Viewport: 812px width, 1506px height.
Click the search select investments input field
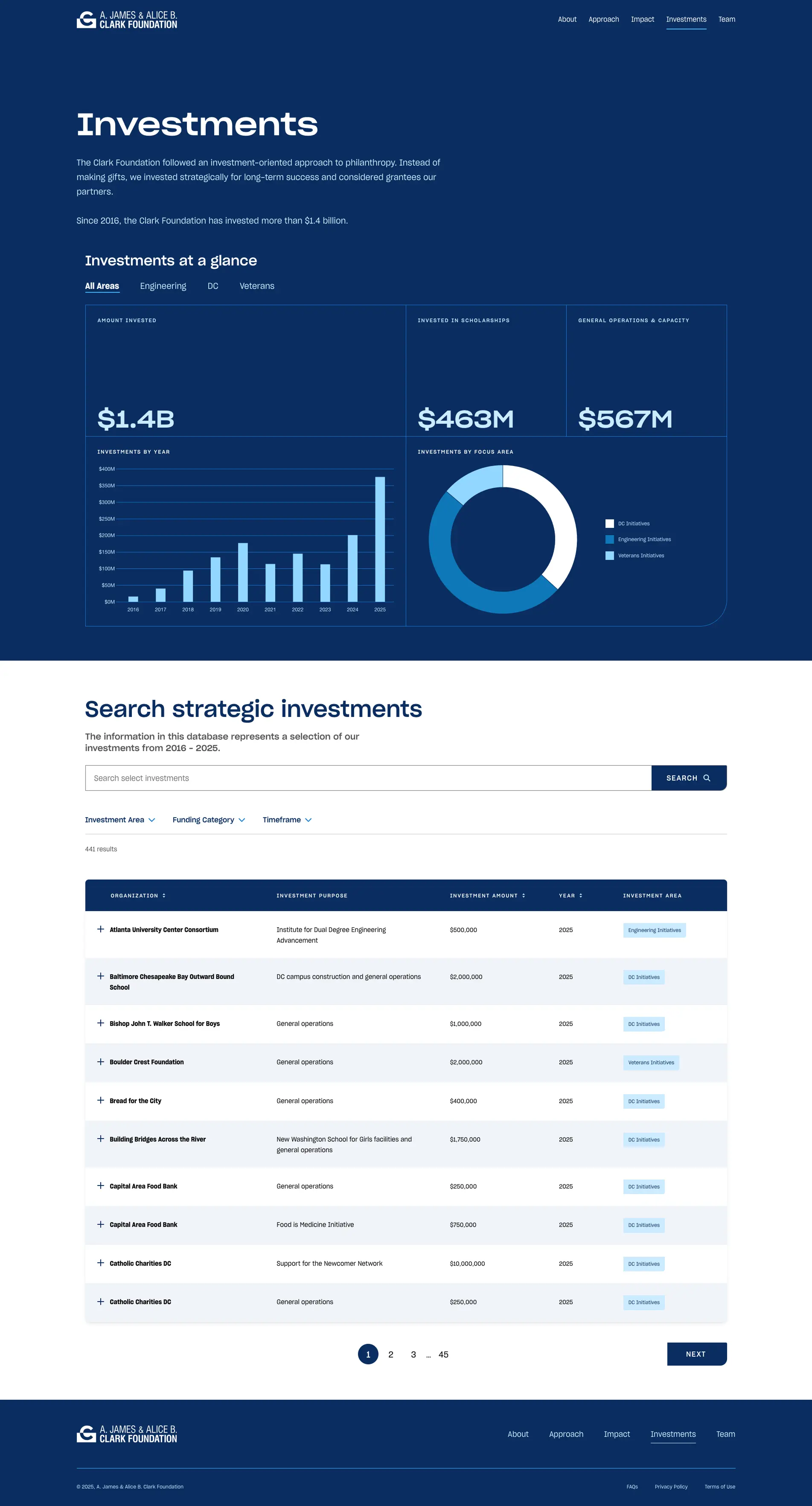point(368,778)
